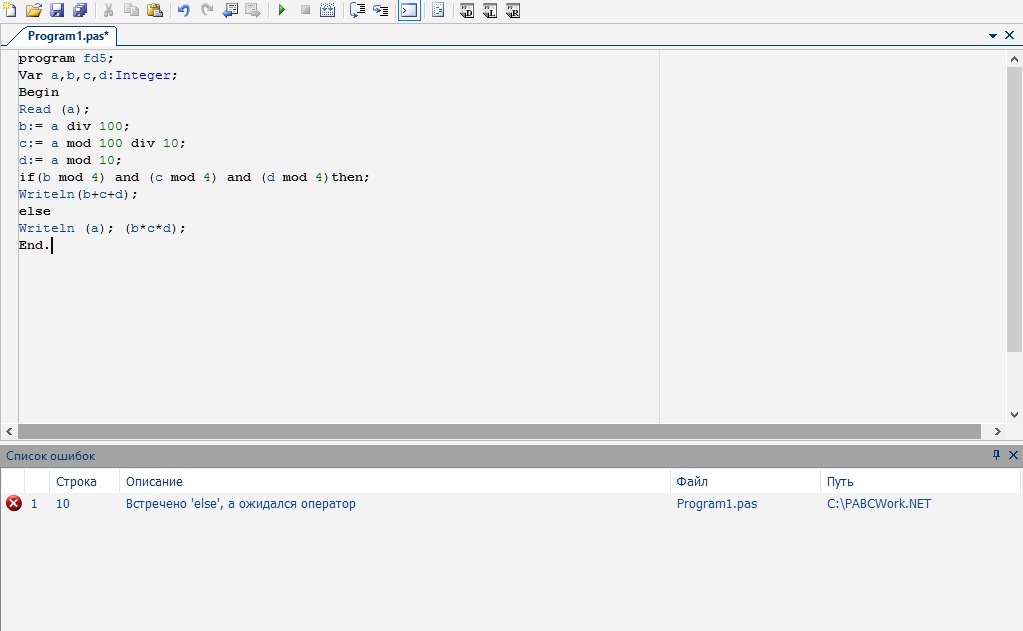Click the Save All icon
The image size is (1023, 631).
[x=80, y=11]
